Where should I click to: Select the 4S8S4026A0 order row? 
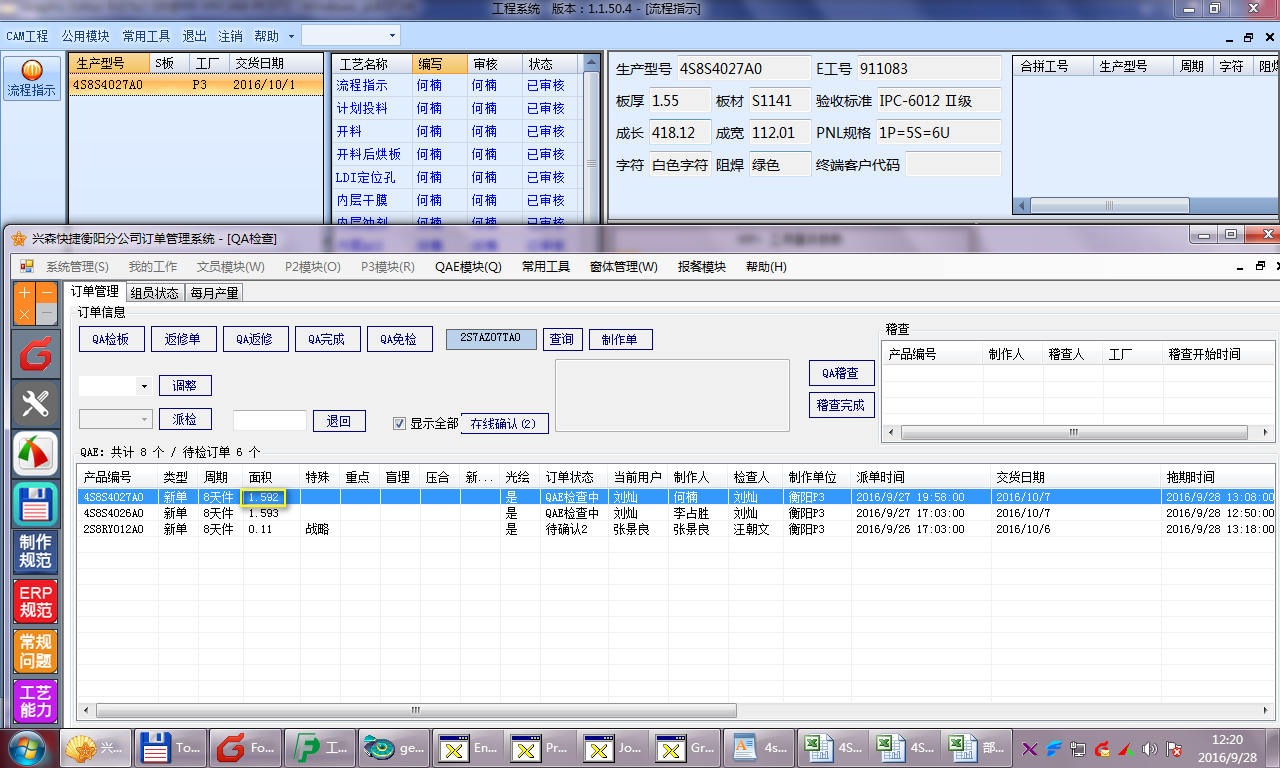click(x=676, y=513)
